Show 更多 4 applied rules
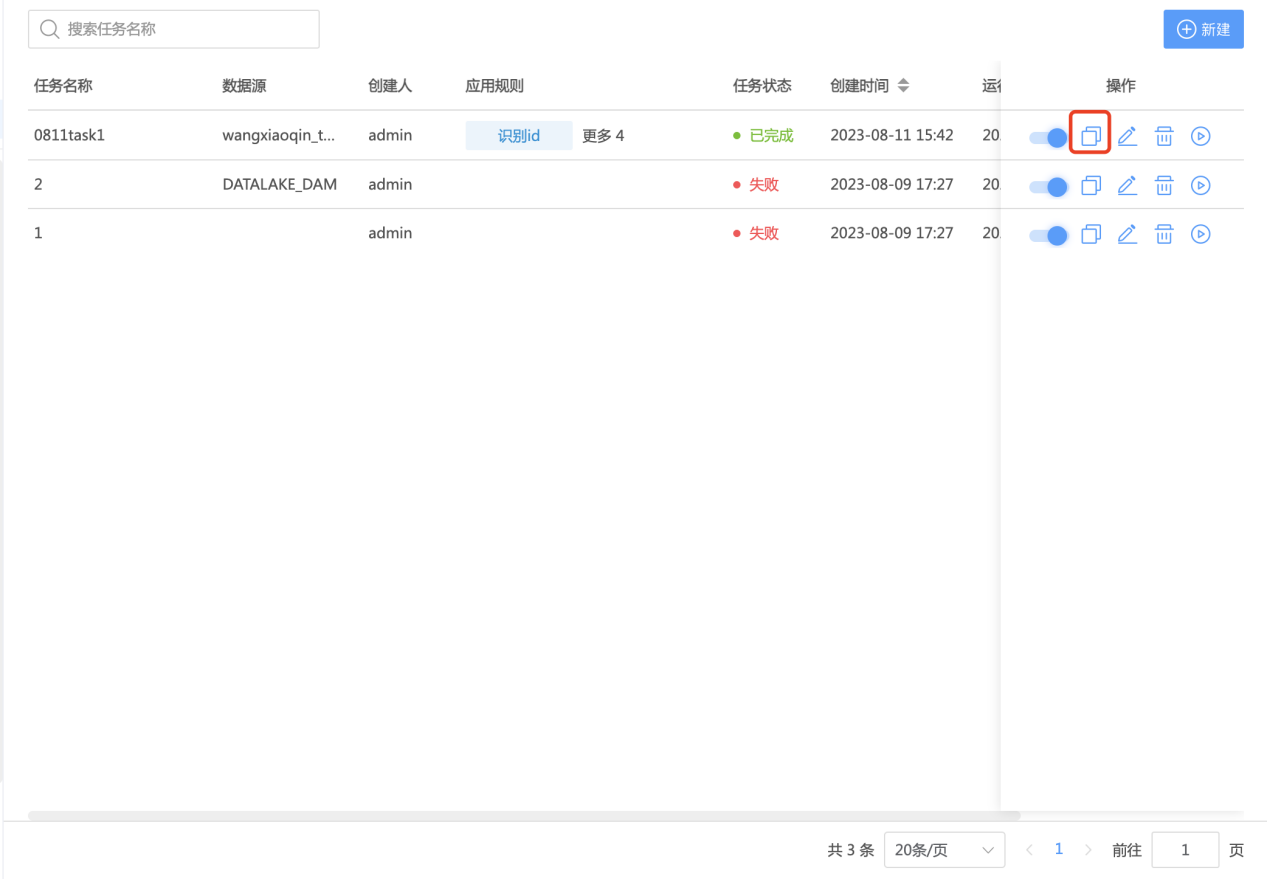This screenshot has width=1267, height=879. tap(603, 136)
